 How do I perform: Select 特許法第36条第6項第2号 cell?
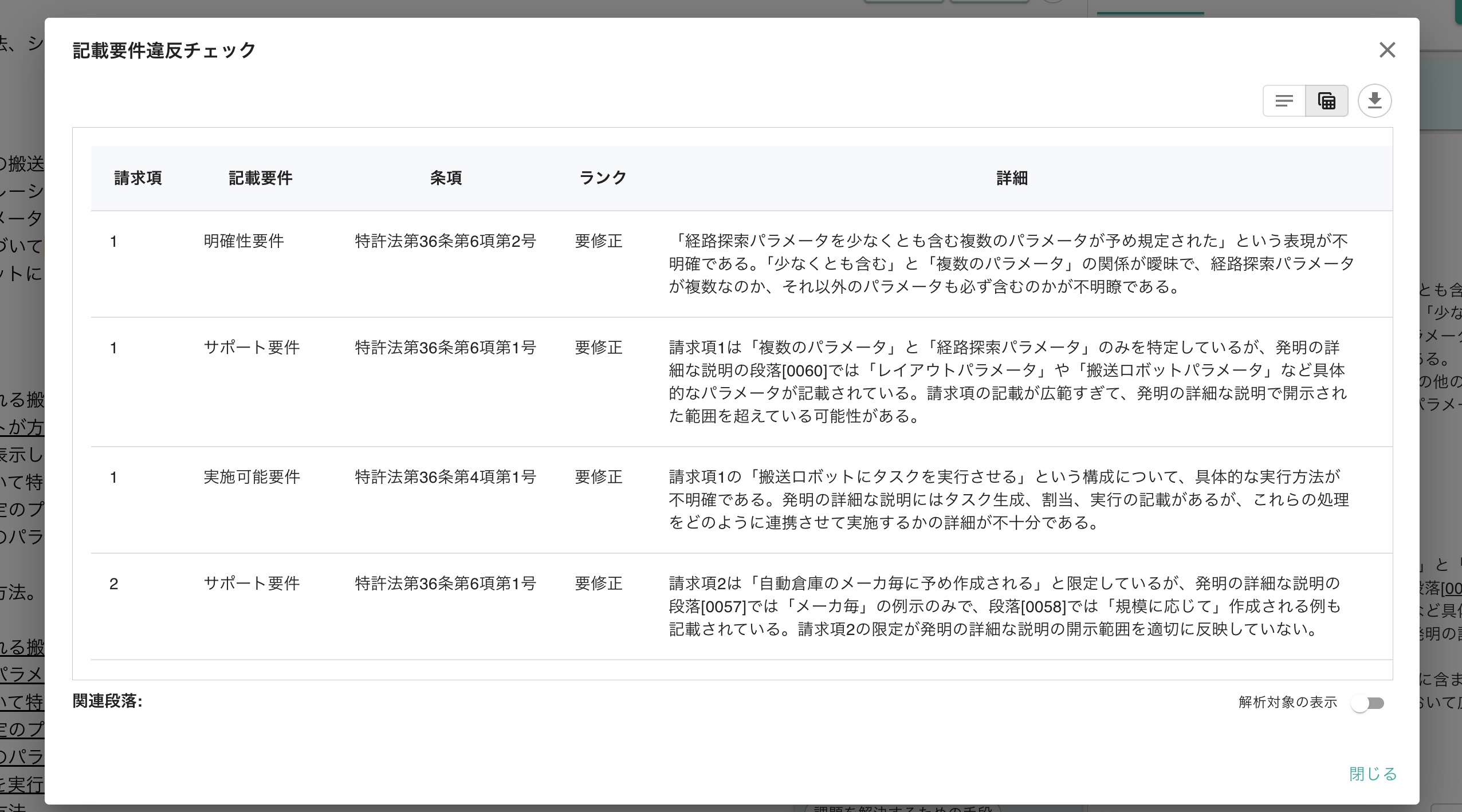(x=445, y=241)
